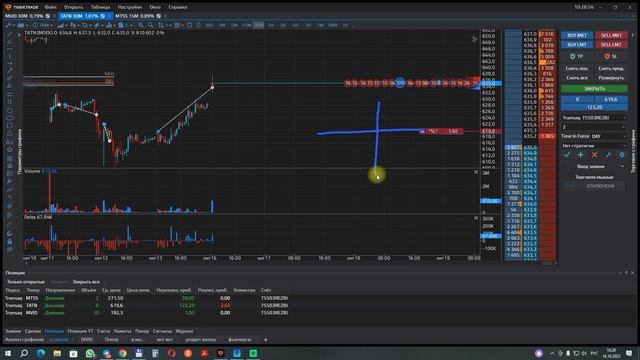Image resolution: width=640 pixels, height=360 pixels.
Task: Open the blue gear settings icon in trading panel
Action: tap(622, 155)
